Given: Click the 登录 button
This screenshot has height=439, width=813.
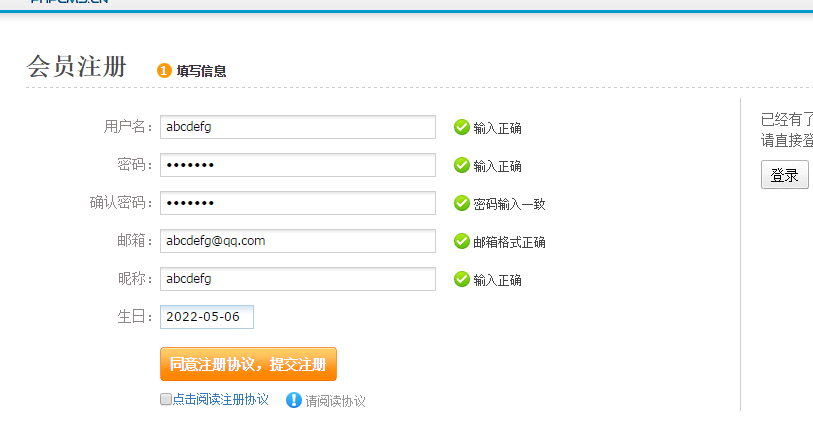Looking at the screenshot, I should coord(784,175).
